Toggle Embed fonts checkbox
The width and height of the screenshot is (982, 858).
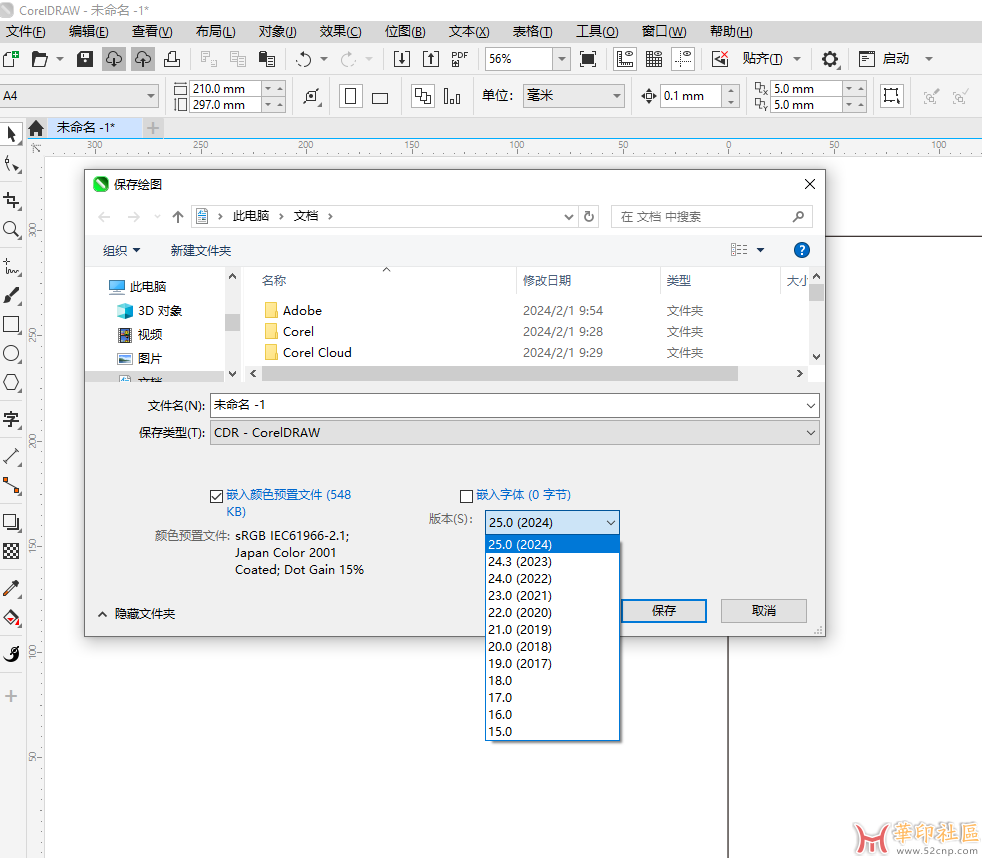coord(466,497)
